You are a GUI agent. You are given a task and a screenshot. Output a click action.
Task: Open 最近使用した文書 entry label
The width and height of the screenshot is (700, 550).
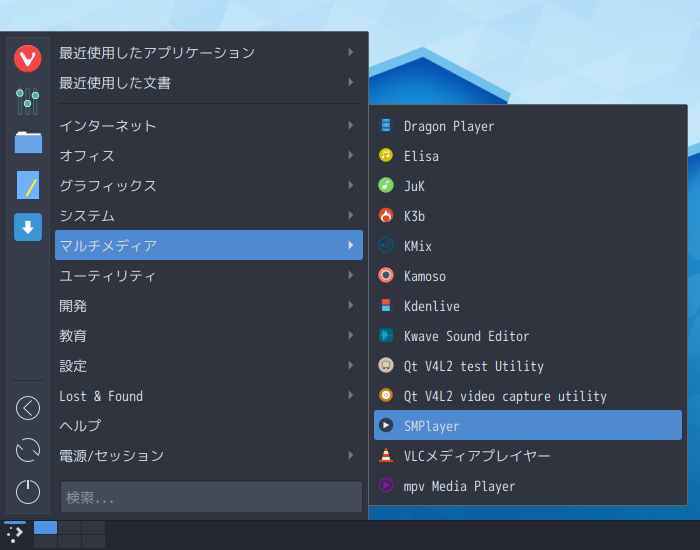pos(115,83)
